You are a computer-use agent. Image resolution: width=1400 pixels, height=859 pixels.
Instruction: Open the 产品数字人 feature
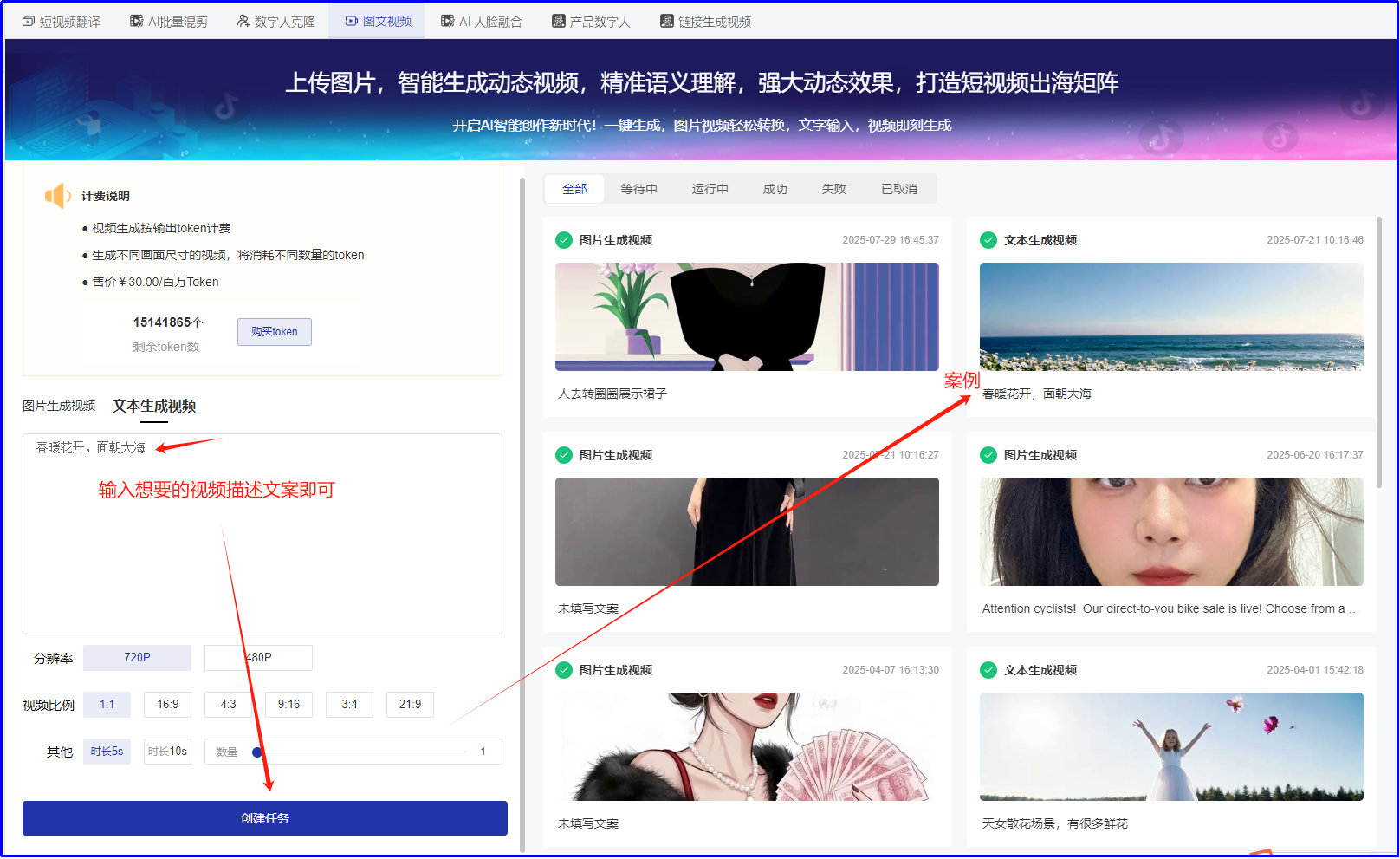point(592,20)
